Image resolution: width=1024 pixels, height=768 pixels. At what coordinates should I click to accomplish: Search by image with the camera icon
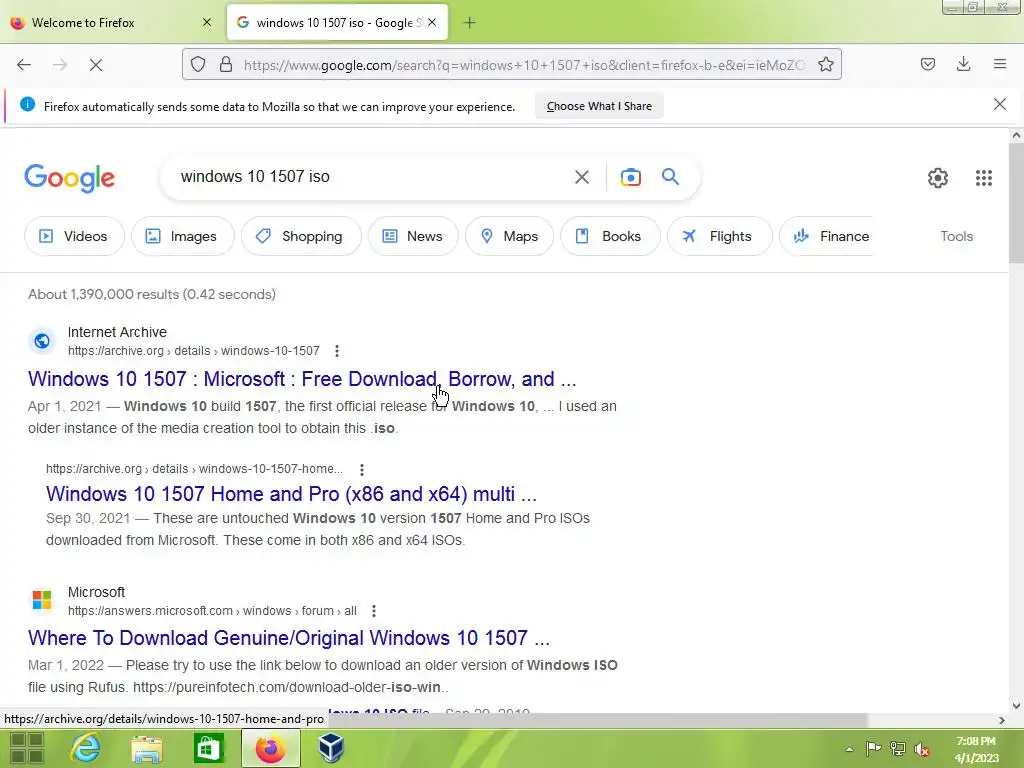[x=630, y=177]
